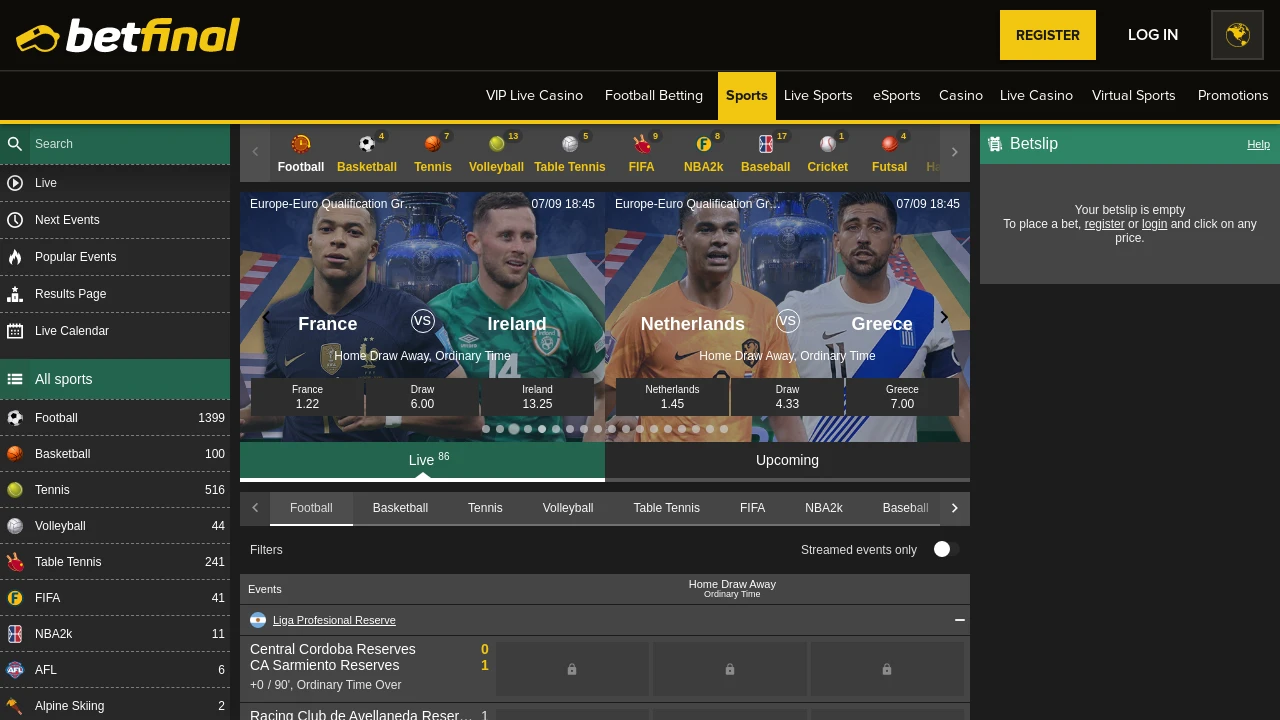The width and height of the screenshot is (1280, 720).
Task: Select FIFA icon in sports carousel
Action: click(642, 144)
